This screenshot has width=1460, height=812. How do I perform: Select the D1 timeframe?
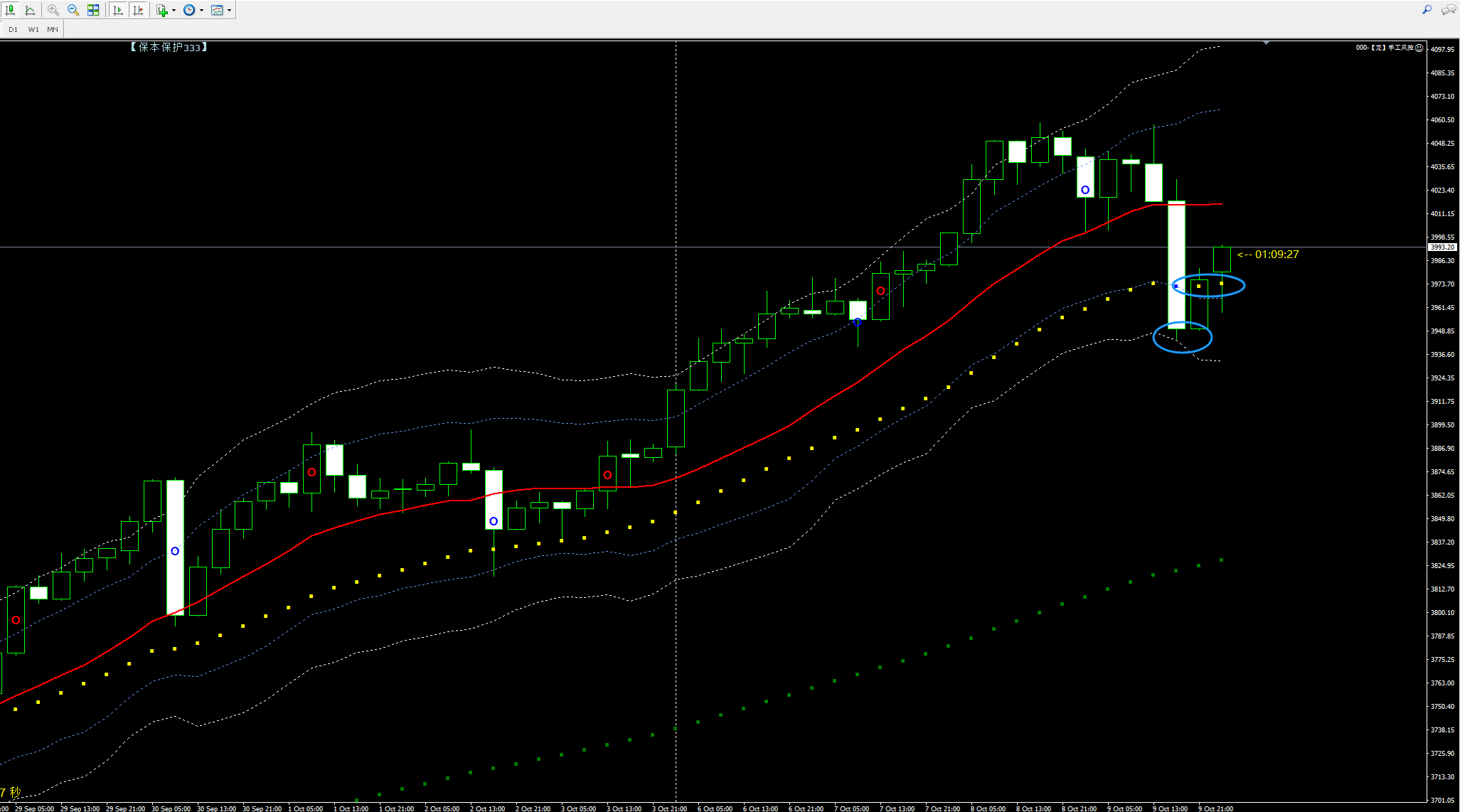[x=14, y=29]
